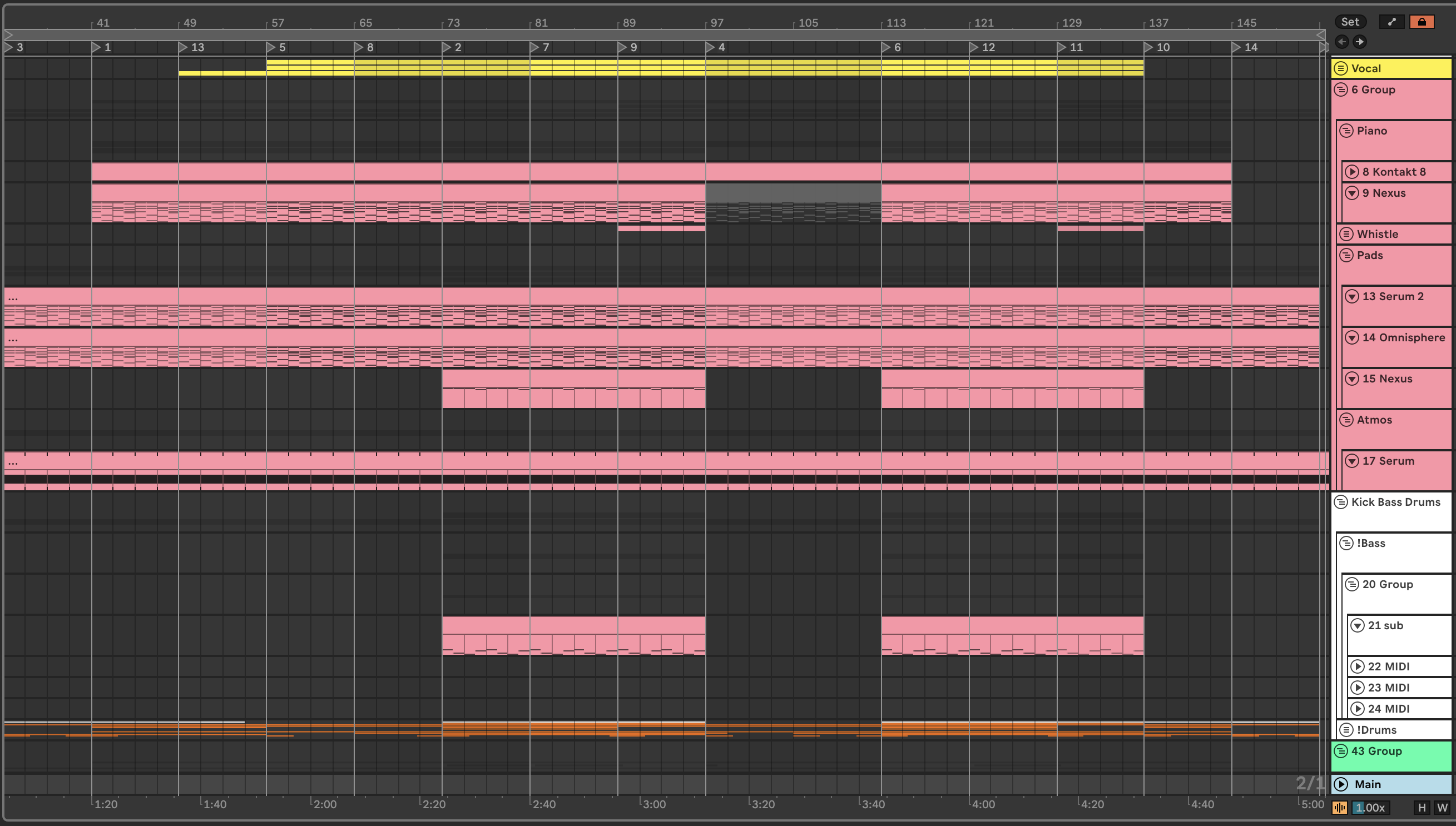Click the W optimize width button
Image resolution: width=1456 pixels, height=826 pixels.
pos(1442,807)
